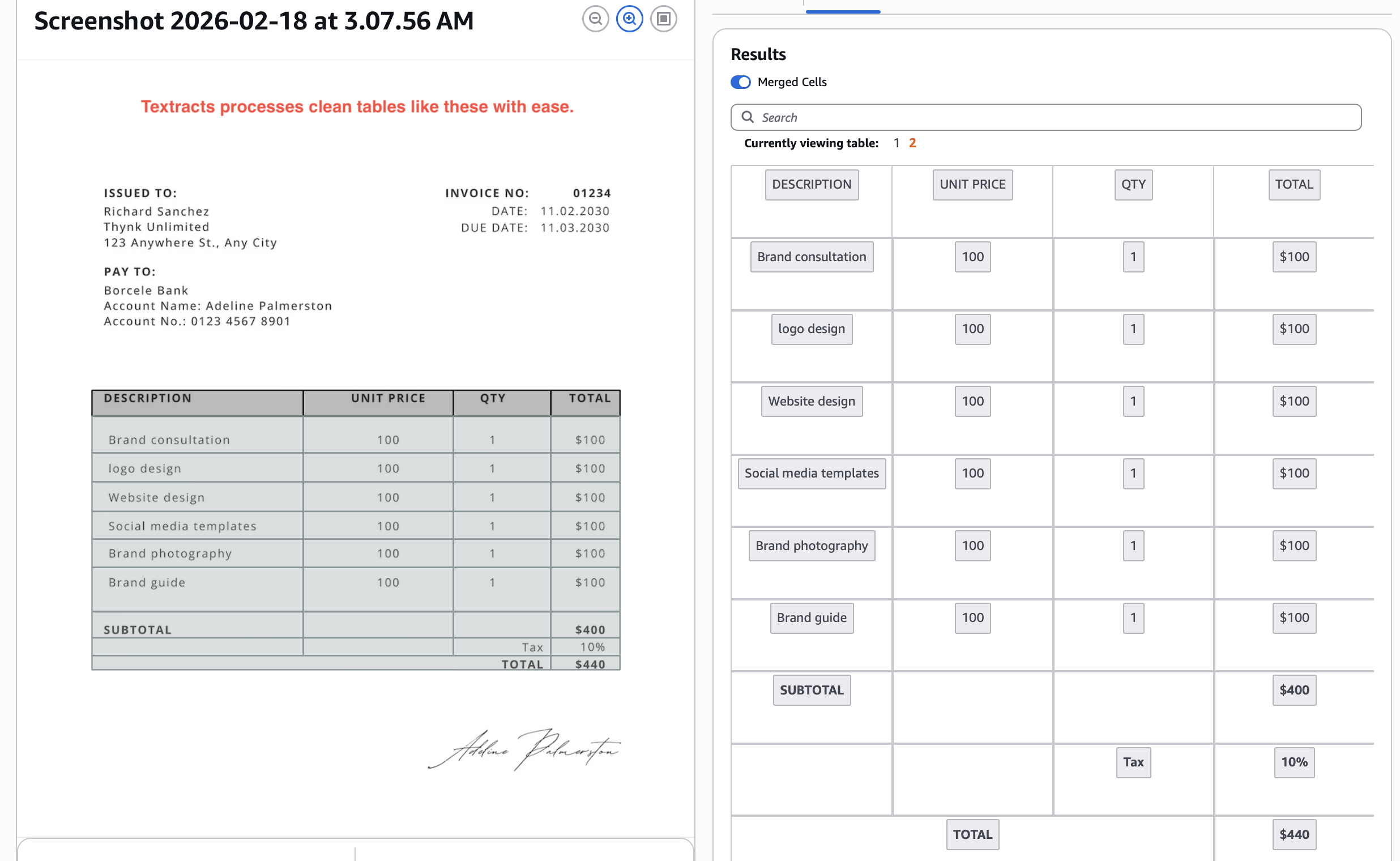The height and width of the screenshot is (861, 1400).
Task: Click the QTY header cell
Action: pyautogui.click(x=1133, y=185)
